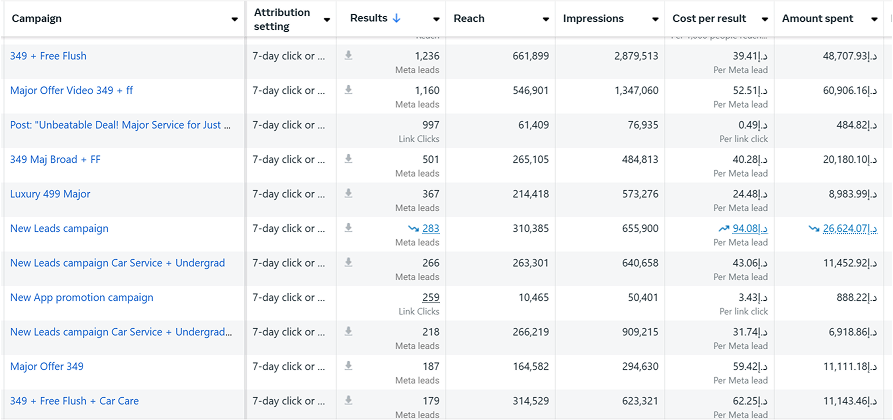Image resolution: width=893 pixels, height=420 pixels.
Task: Click the blue sort arrow beside Results header
Action: tap(398, 19)
